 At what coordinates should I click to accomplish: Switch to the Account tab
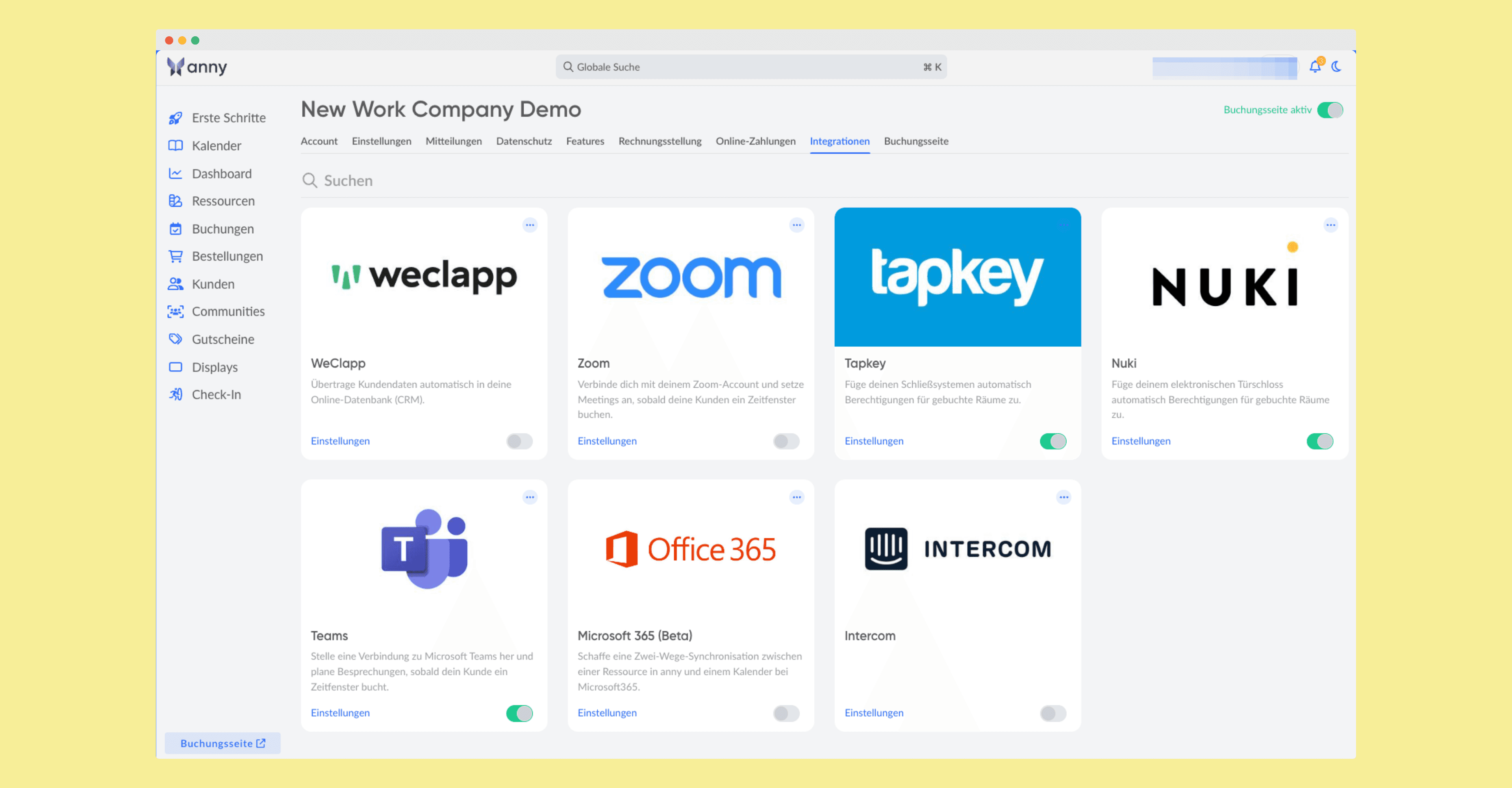pyautogui.click(x=319, y=141)
